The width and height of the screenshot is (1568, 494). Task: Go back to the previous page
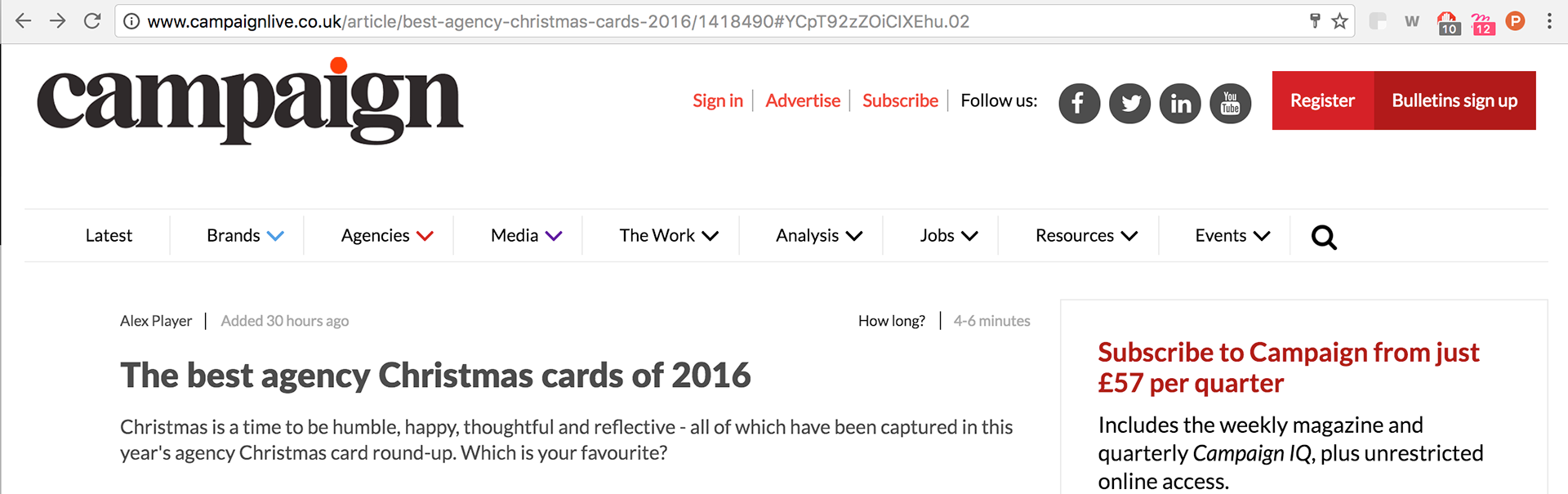24,21
